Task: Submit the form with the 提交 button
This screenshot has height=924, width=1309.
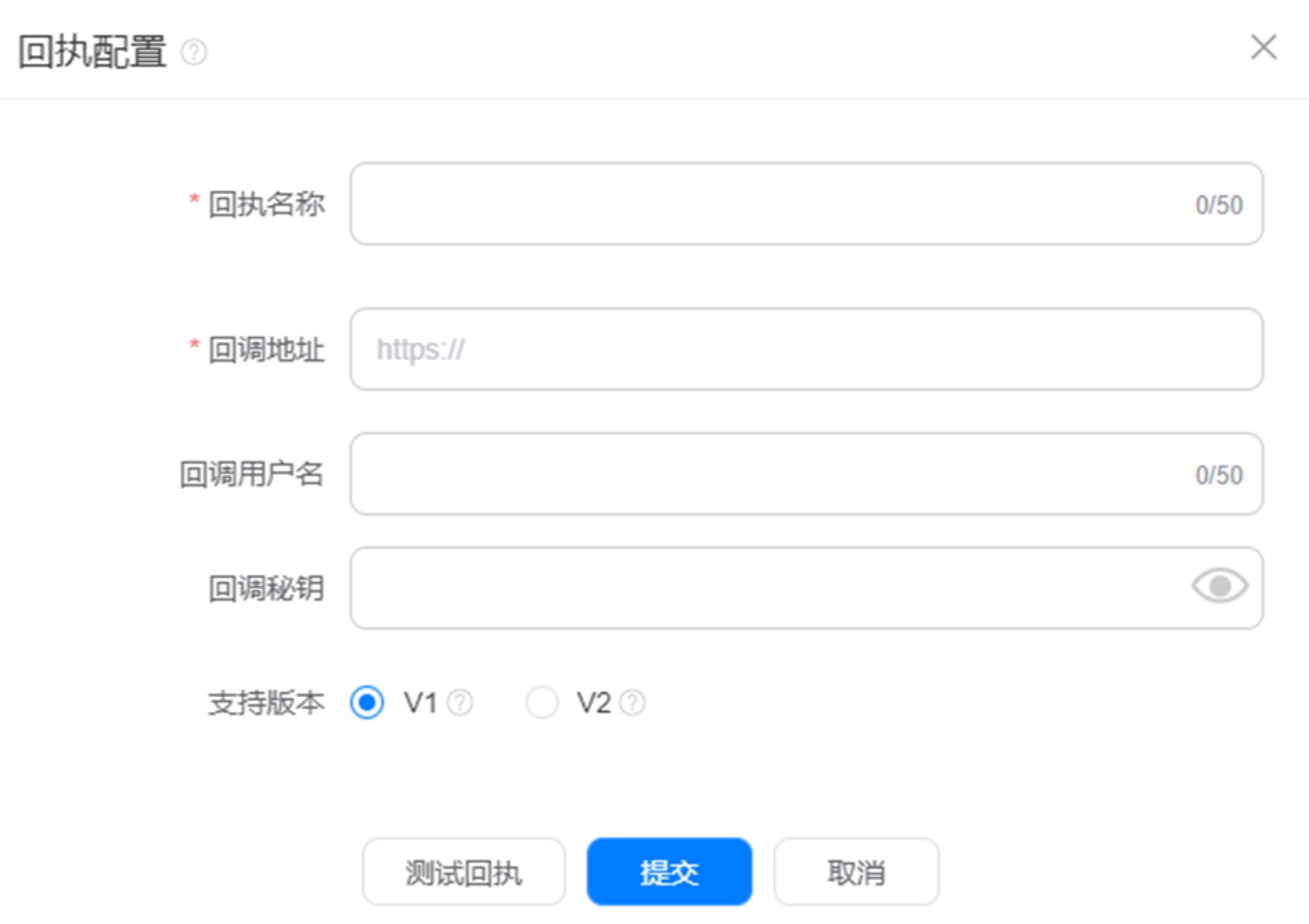Action: pyautogui.click(x=669, y=871)
